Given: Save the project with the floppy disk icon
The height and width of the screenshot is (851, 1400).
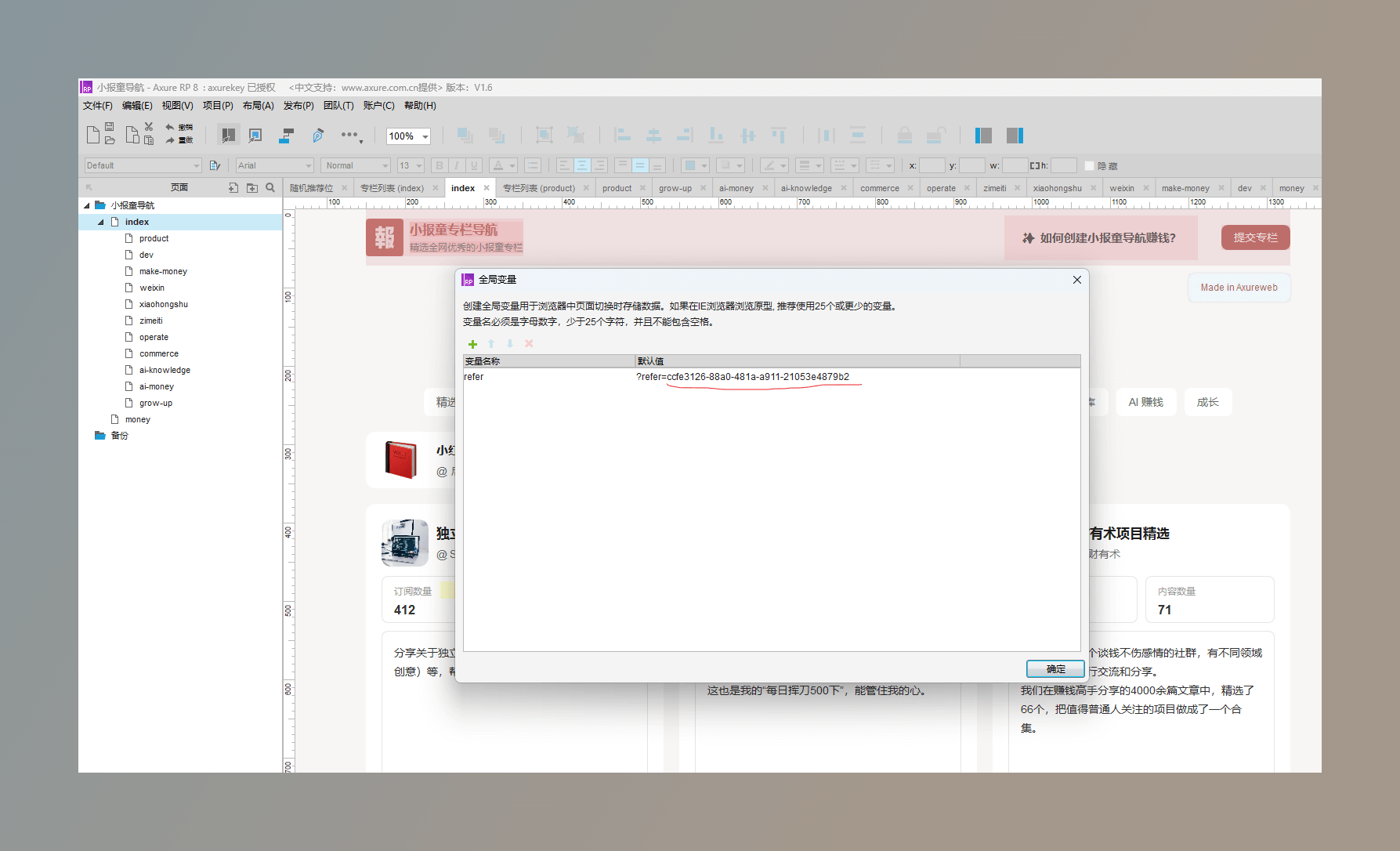Looking at the screenshot, I should coord(110,127).
